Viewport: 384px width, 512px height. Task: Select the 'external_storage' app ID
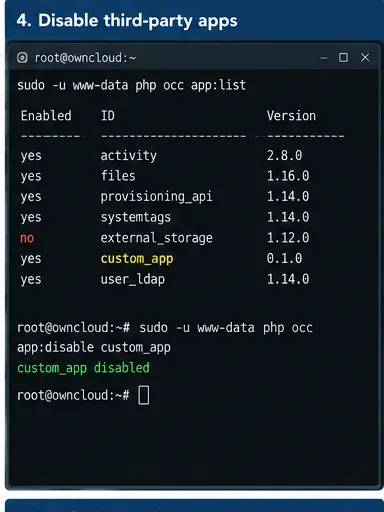[156, 238]
